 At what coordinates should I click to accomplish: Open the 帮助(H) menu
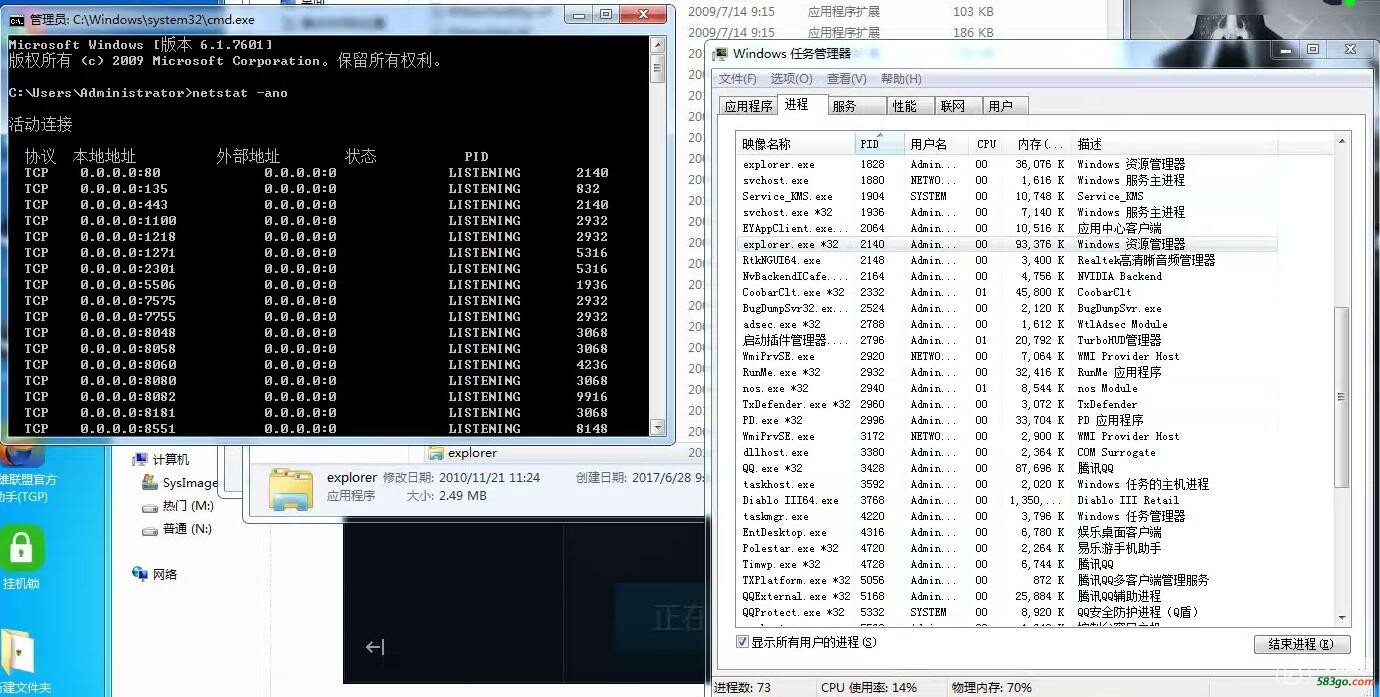[x=901, y=79]
